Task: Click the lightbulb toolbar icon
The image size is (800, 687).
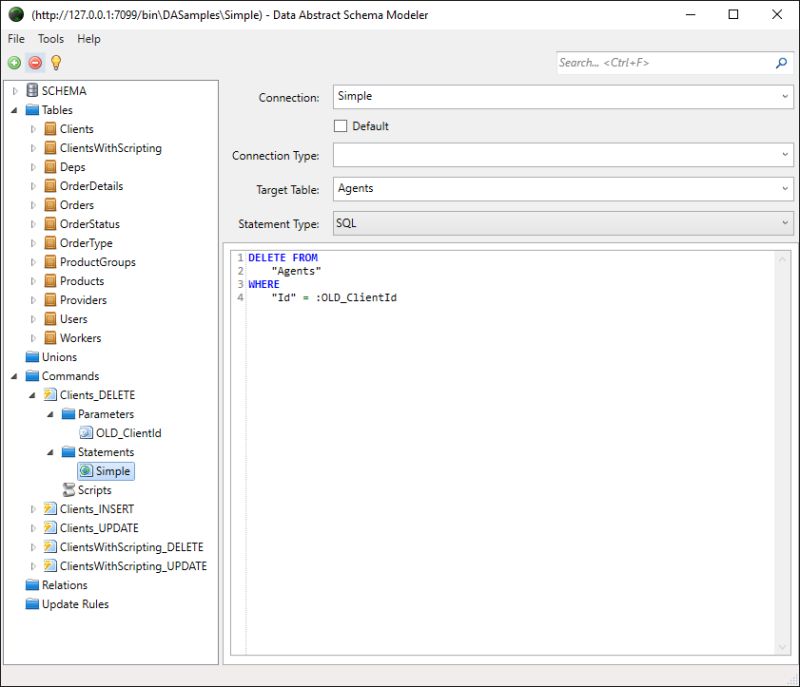Action: pos(56,62)
